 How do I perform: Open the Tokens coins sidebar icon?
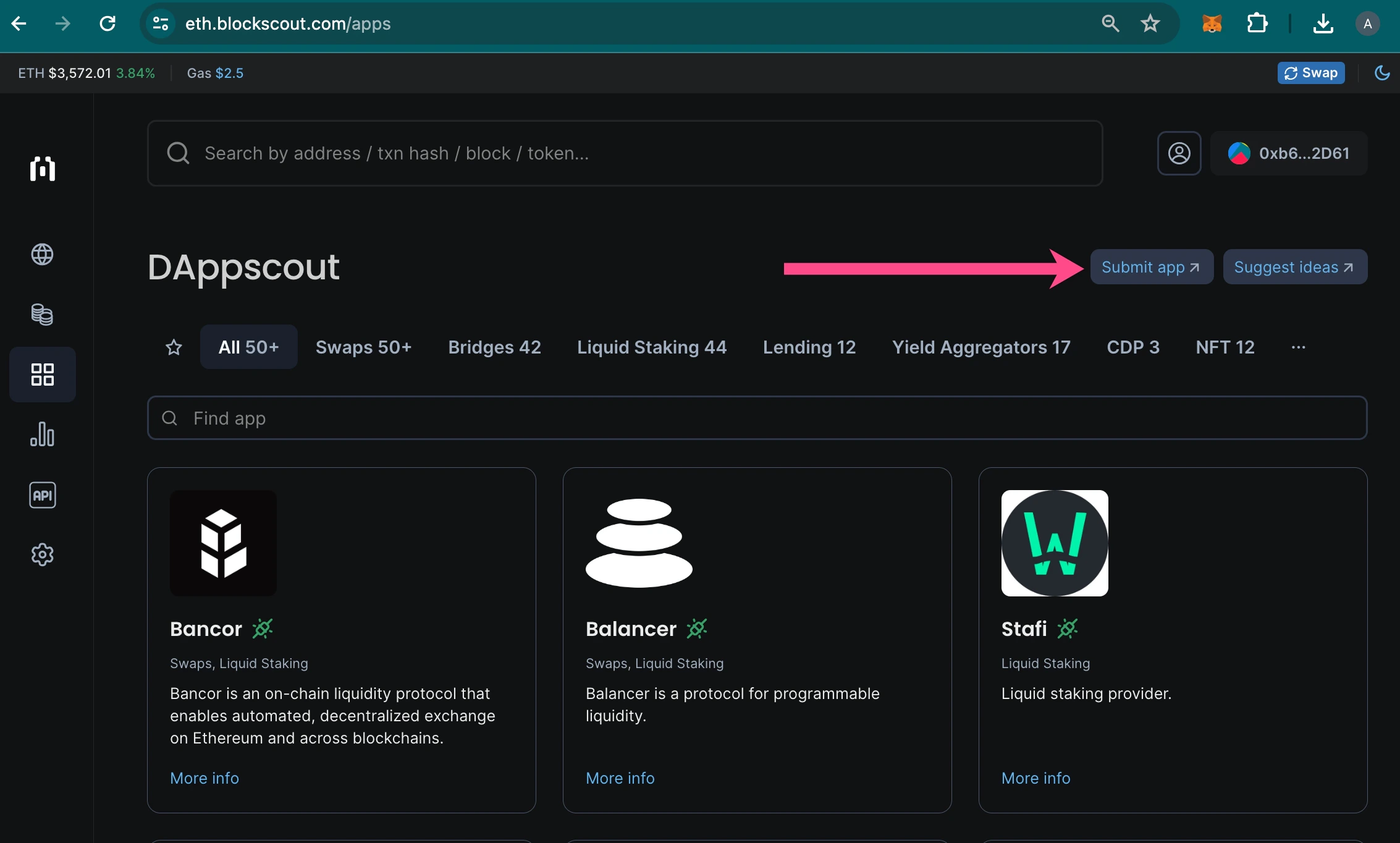[x=42, y=315]
